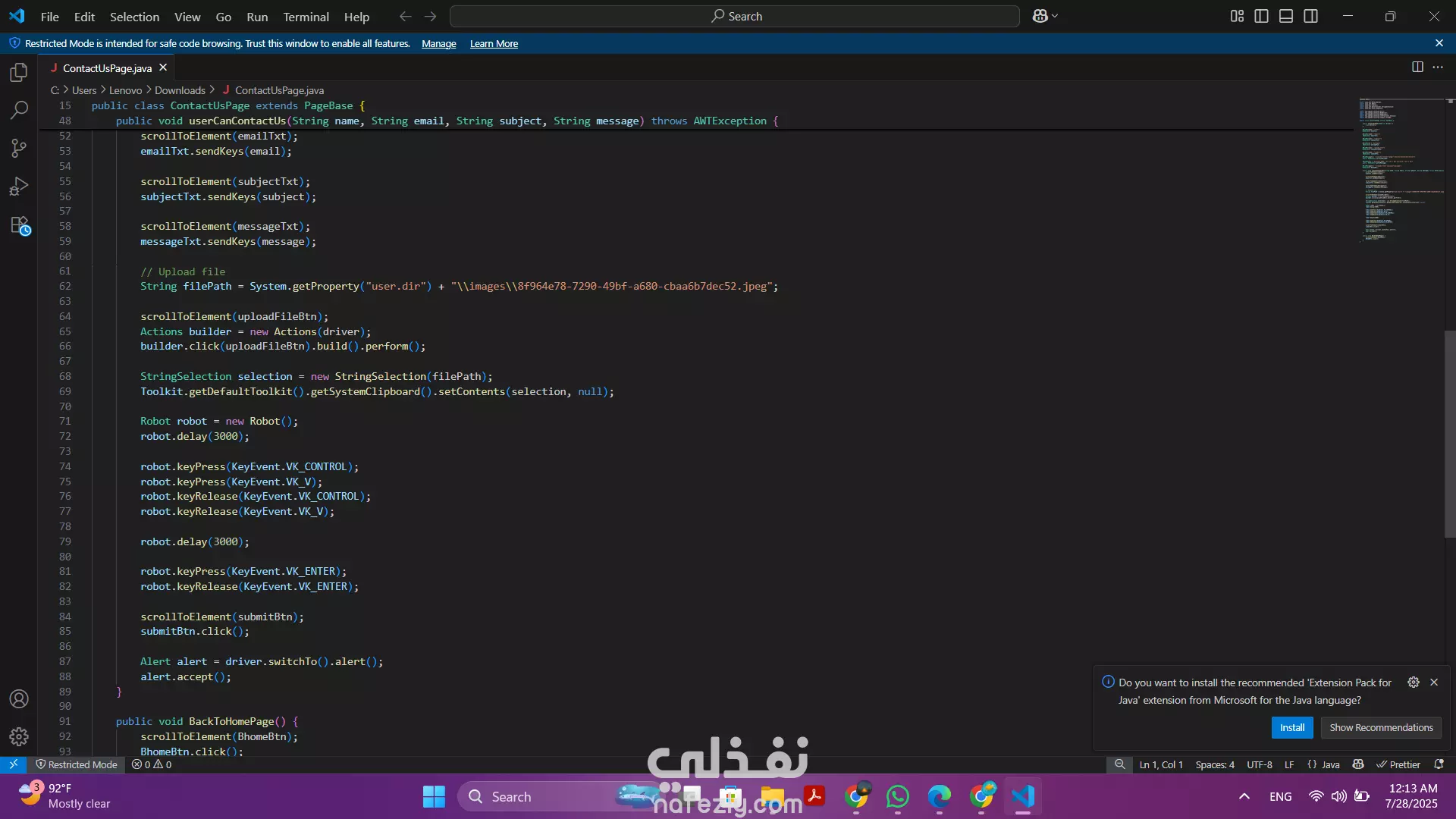Click the Search command center field
This screenshot has width=1456, height=819.
click(x=734, y=16)
